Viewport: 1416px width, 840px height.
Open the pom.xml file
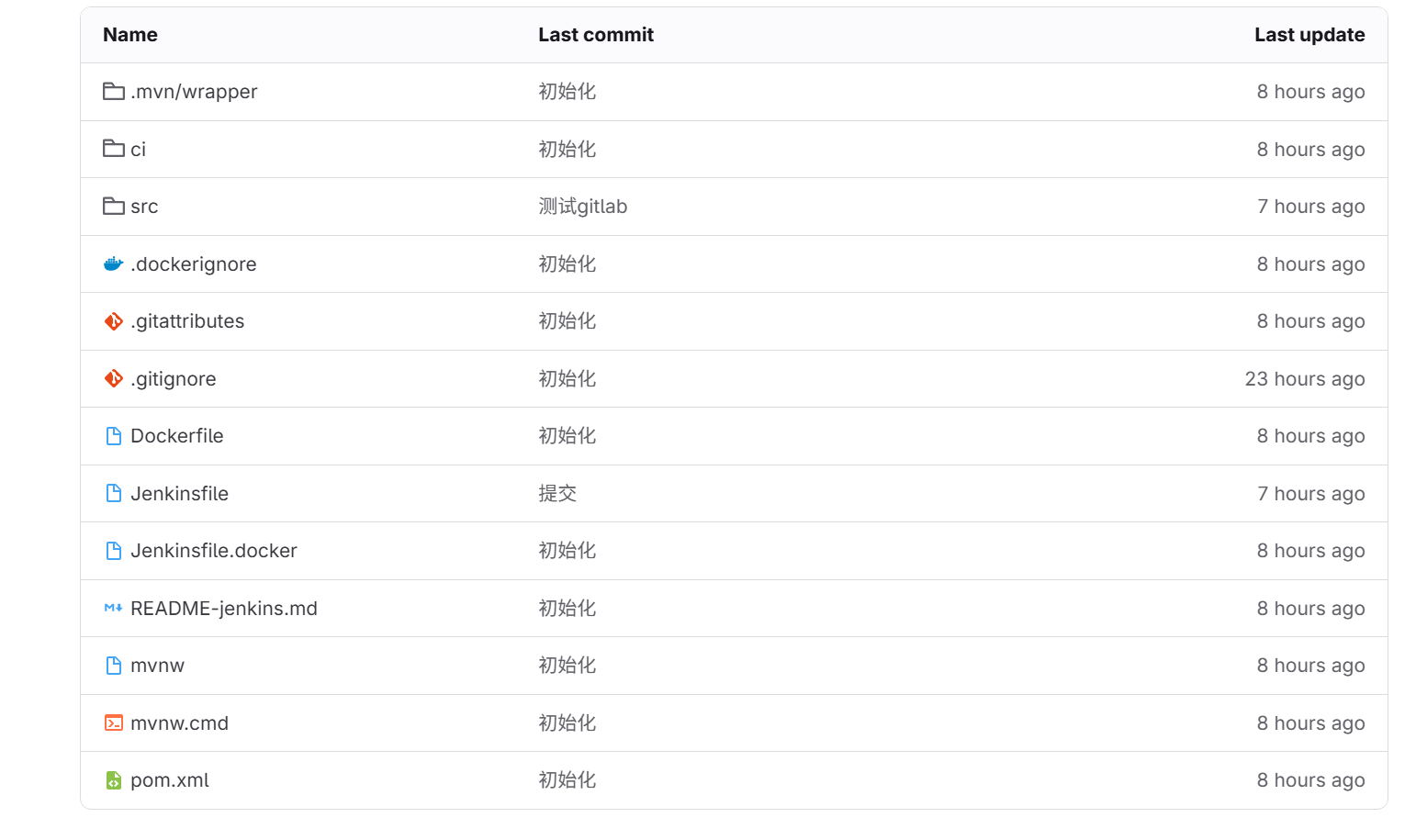(170, 780)
